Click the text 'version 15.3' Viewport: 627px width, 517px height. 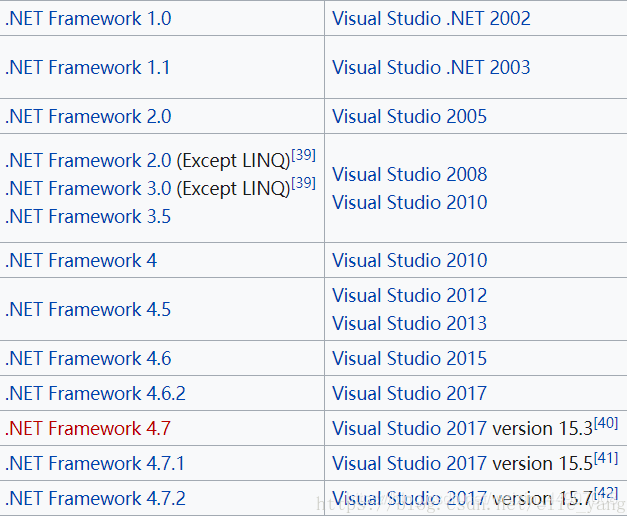543,428
